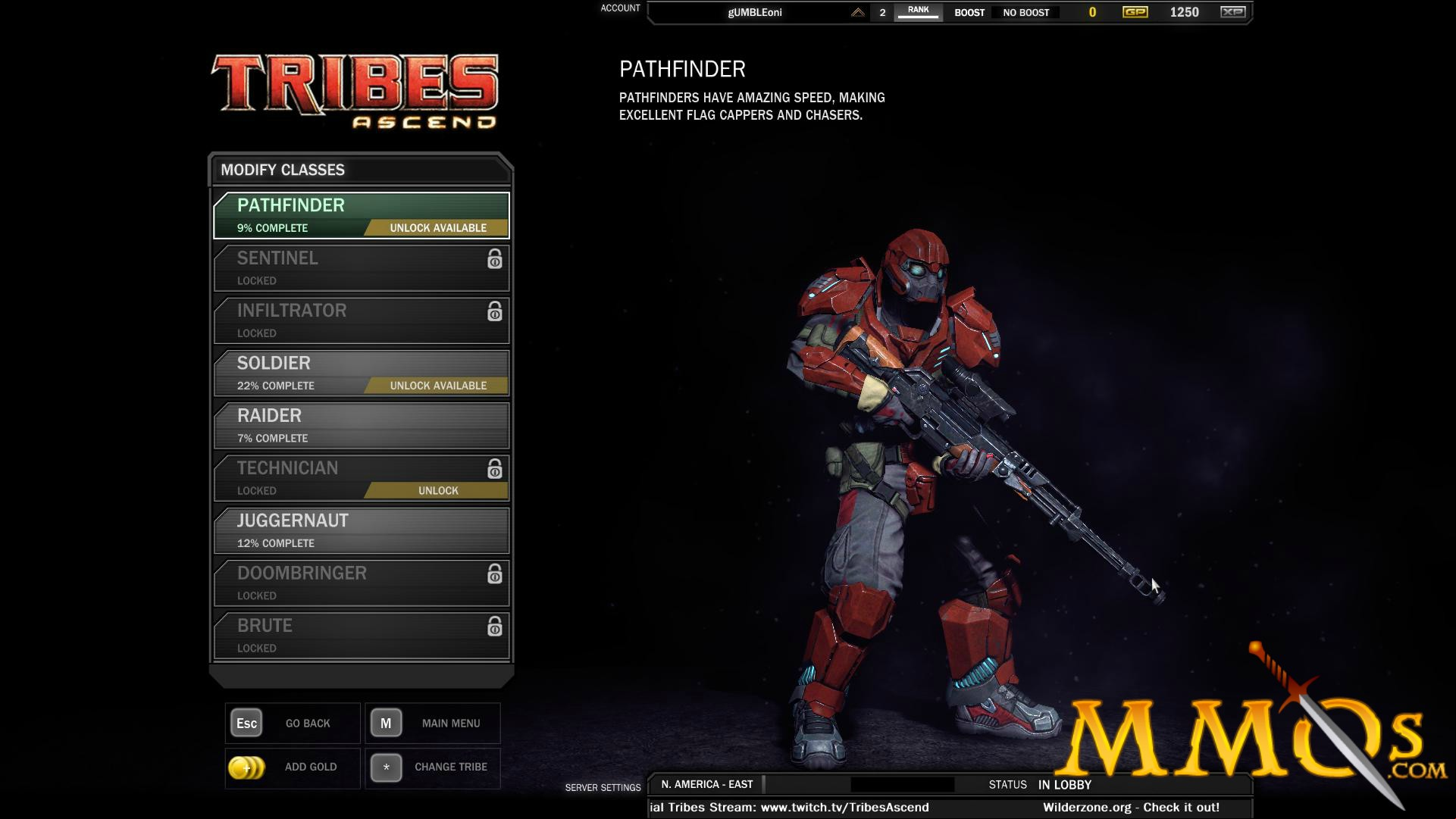Select the Pathfinder class
The height and width of the screenshot is (819, 1456).
click(x=362, y=216)
